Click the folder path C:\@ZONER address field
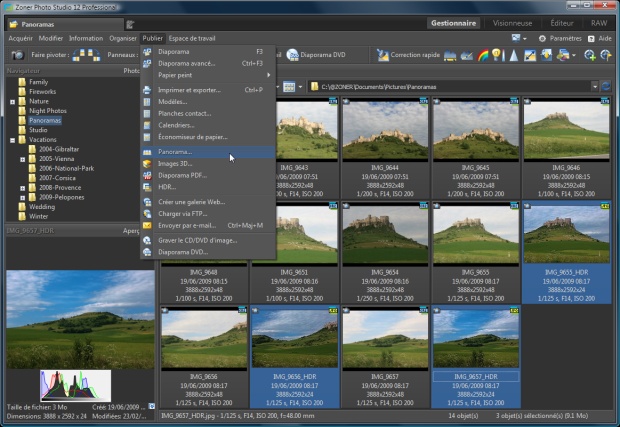The image size is (620, 427). [x=451, y=87]
